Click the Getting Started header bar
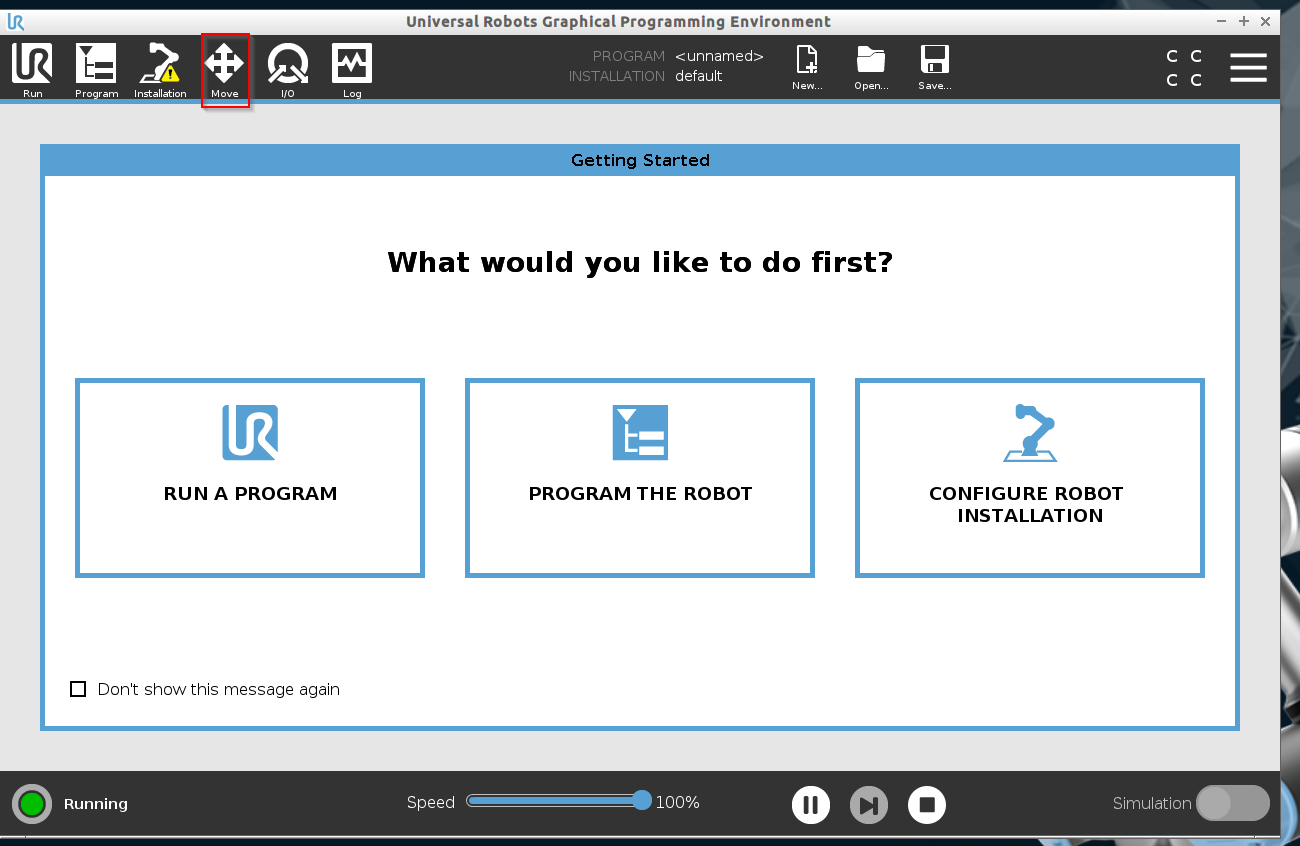 [x=640, y=160]
